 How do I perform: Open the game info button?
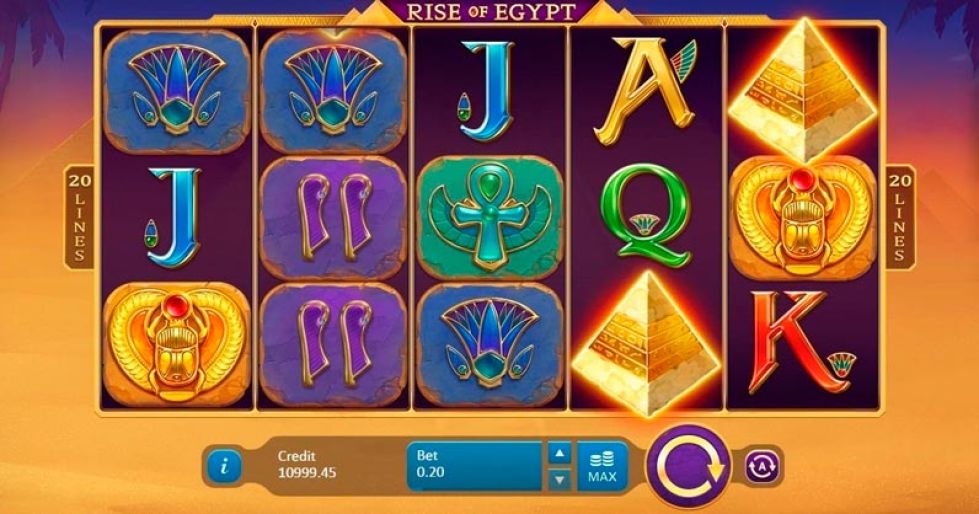click(x=224, y=465)
